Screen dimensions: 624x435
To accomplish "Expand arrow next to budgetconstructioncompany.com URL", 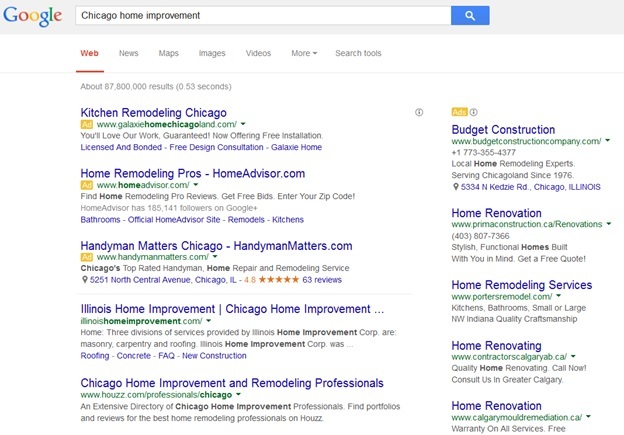I will [x=608, y=140].
